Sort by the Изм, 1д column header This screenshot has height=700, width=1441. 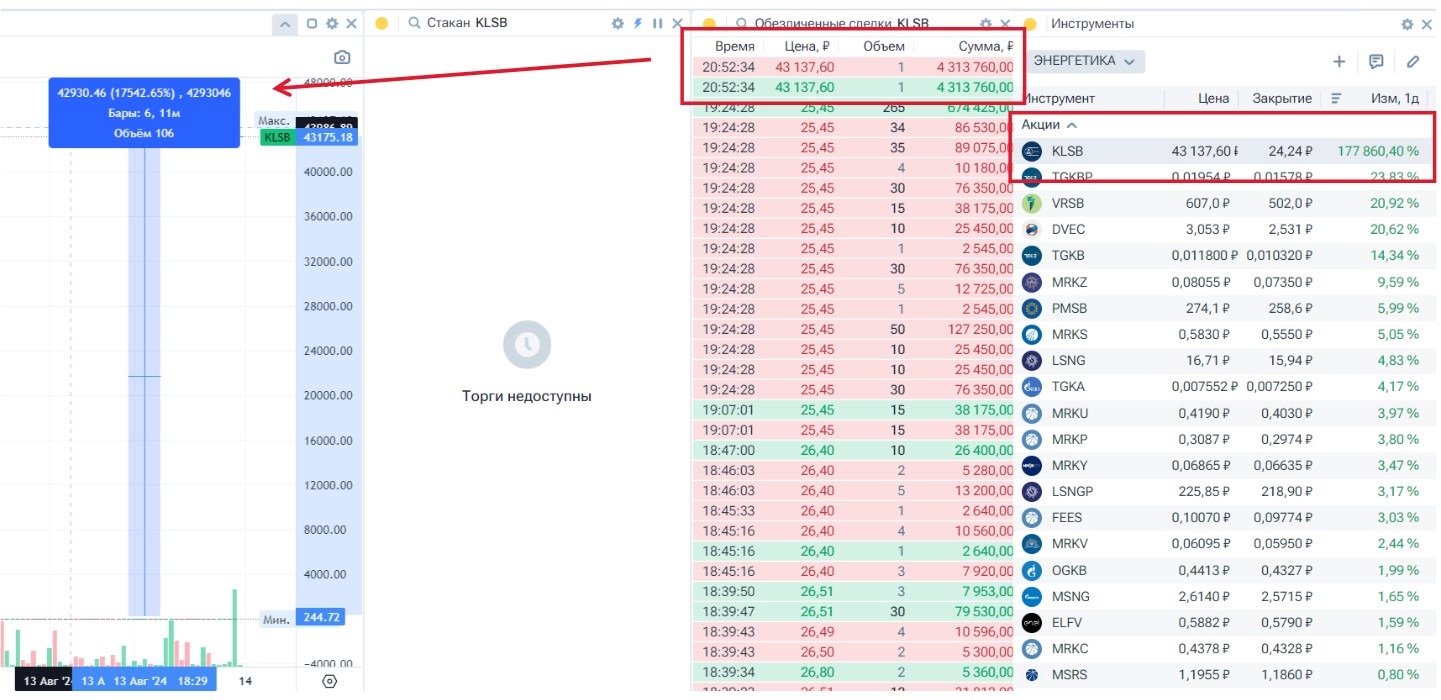coord(1394,98)
